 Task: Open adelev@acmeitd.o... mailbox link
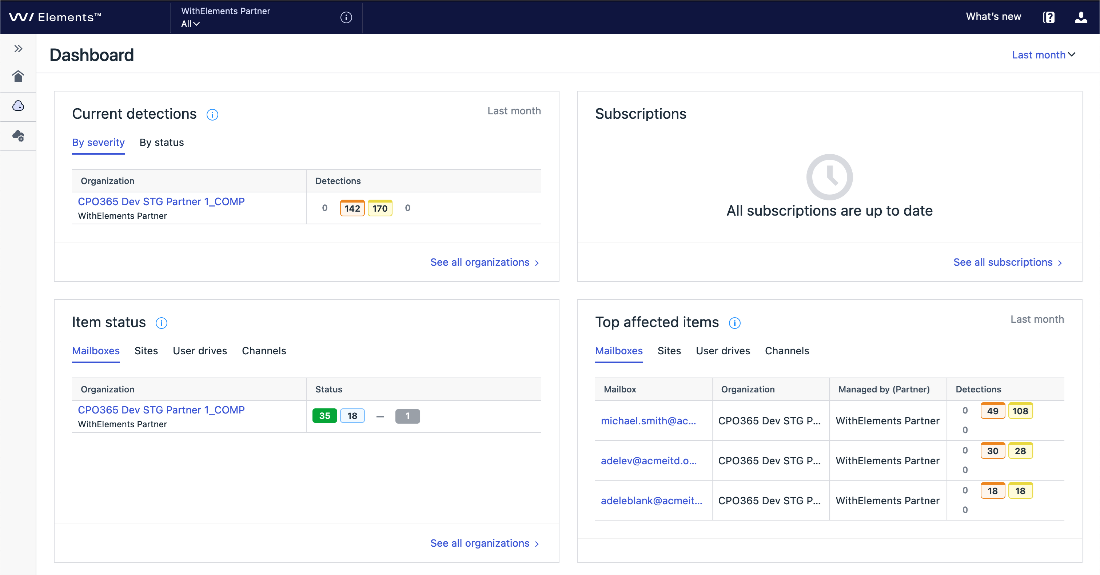pyautogui.click(x=649, y=461)
